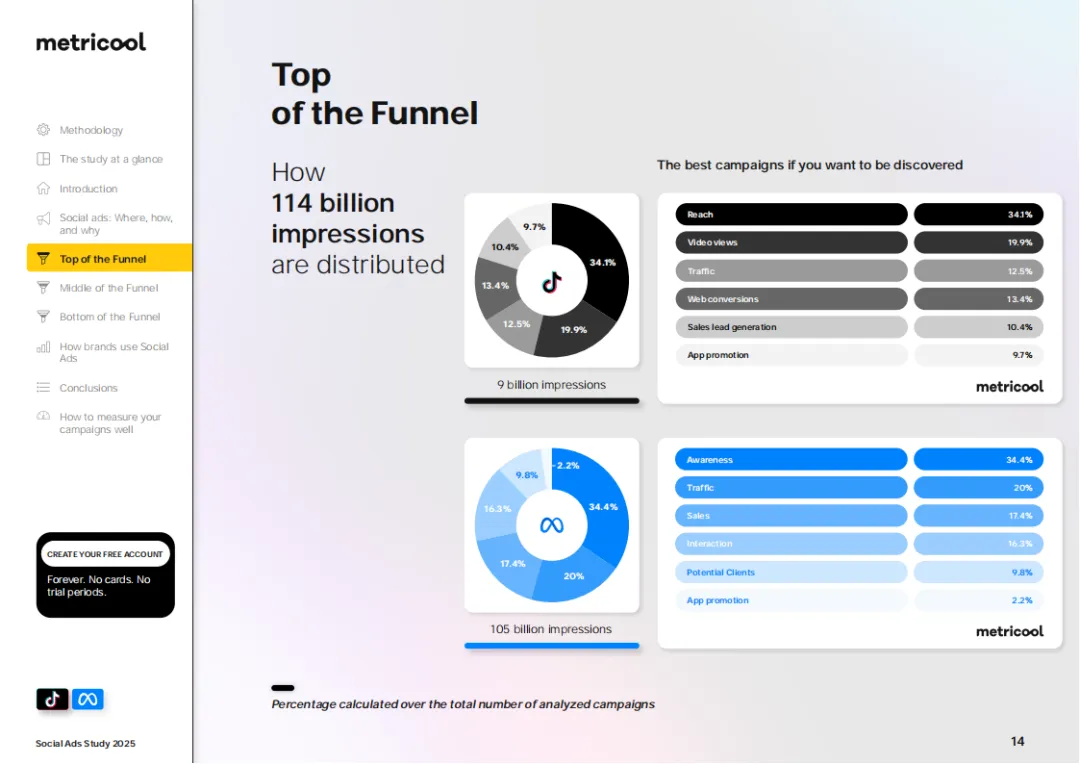Click the 105 billion impressions label

click(x=551, y=629)
